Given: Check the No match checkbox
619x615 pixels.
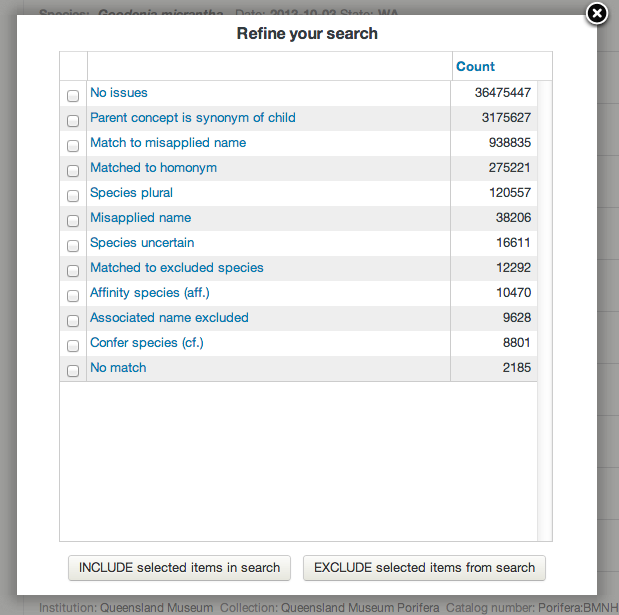Looking at the screenshot, I should pyautogui.click(x=73, y=371).
